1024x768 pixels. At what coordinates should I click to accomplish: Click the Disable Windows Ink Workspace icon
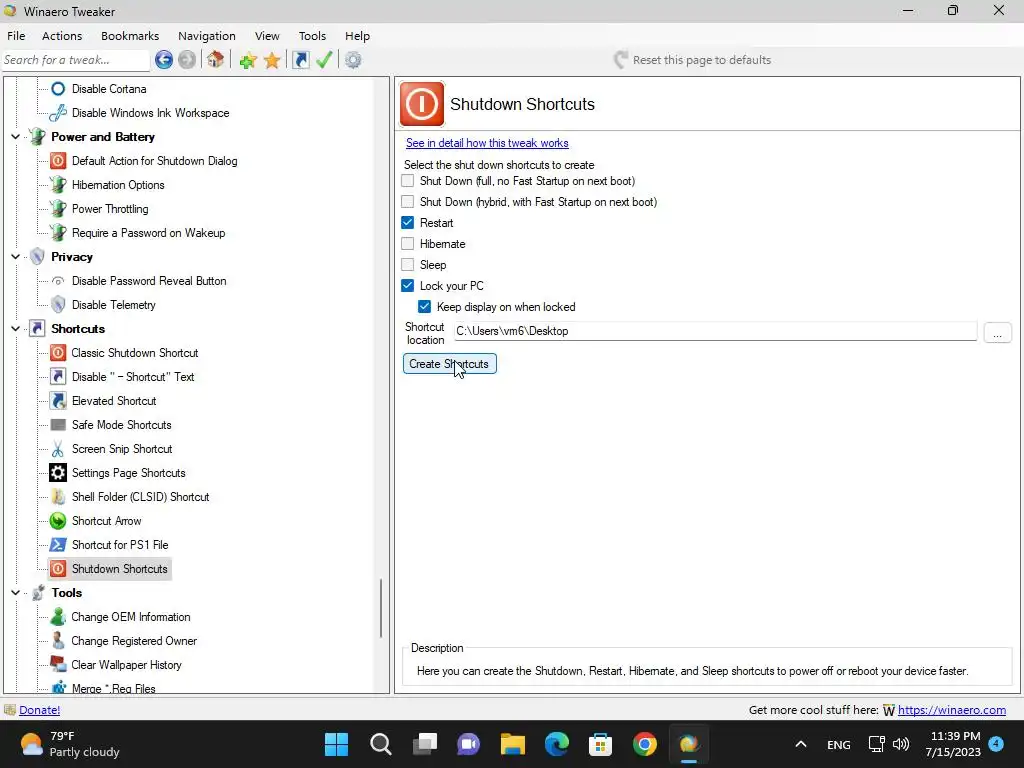point(58,113)
